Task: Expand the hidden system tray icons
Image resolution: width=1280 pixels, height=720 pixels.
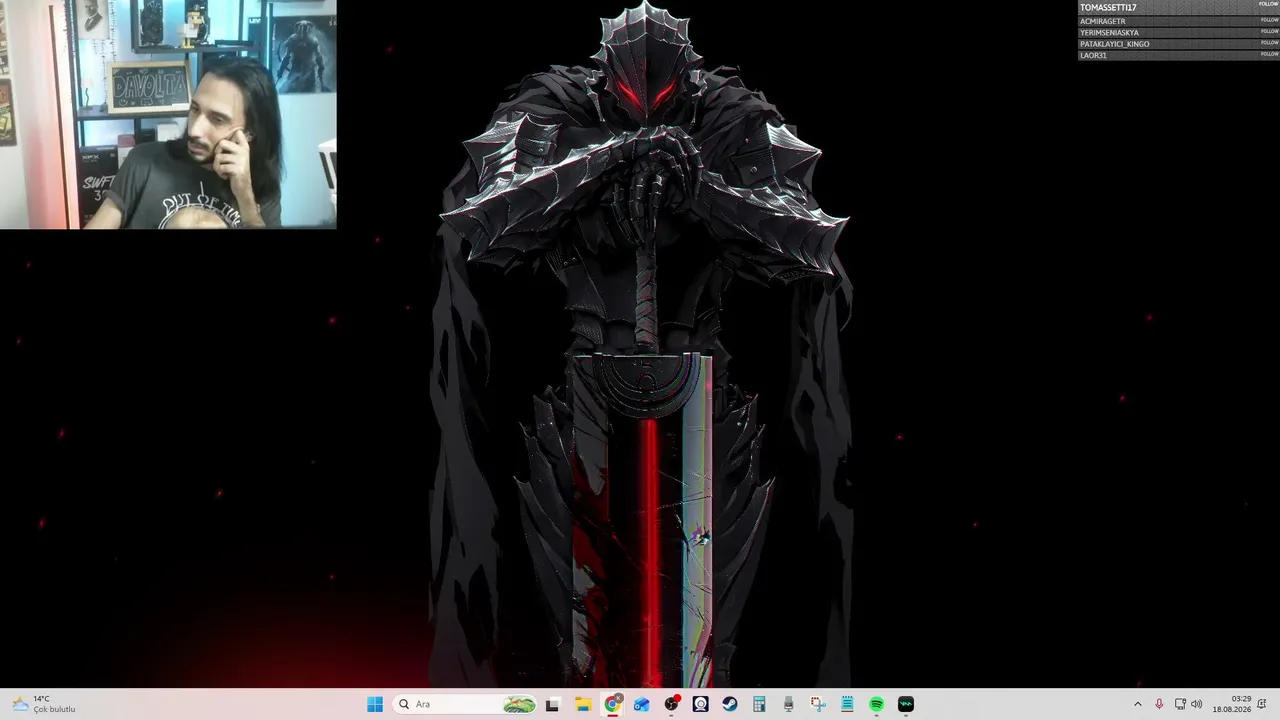Action: [x=1137, y=704]
